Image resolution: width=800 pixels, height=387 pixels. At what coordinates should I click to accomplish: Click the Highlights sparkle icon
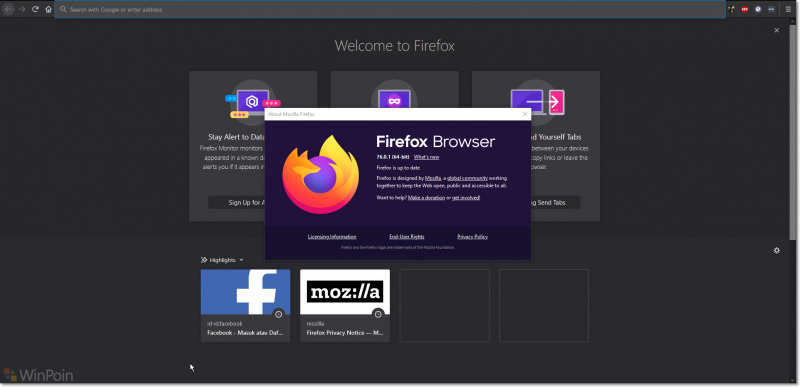pyautogui.click(x=204, y=260)
